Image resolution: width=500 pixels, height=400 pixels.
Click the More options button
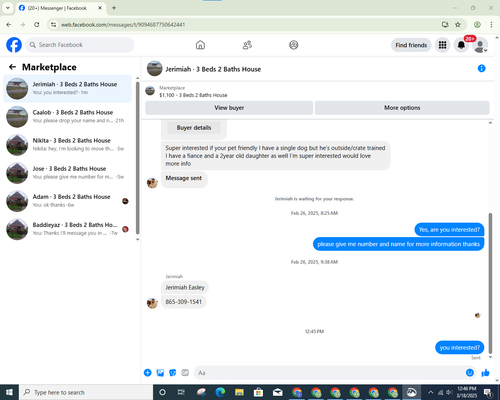click(x=402, y=108)
